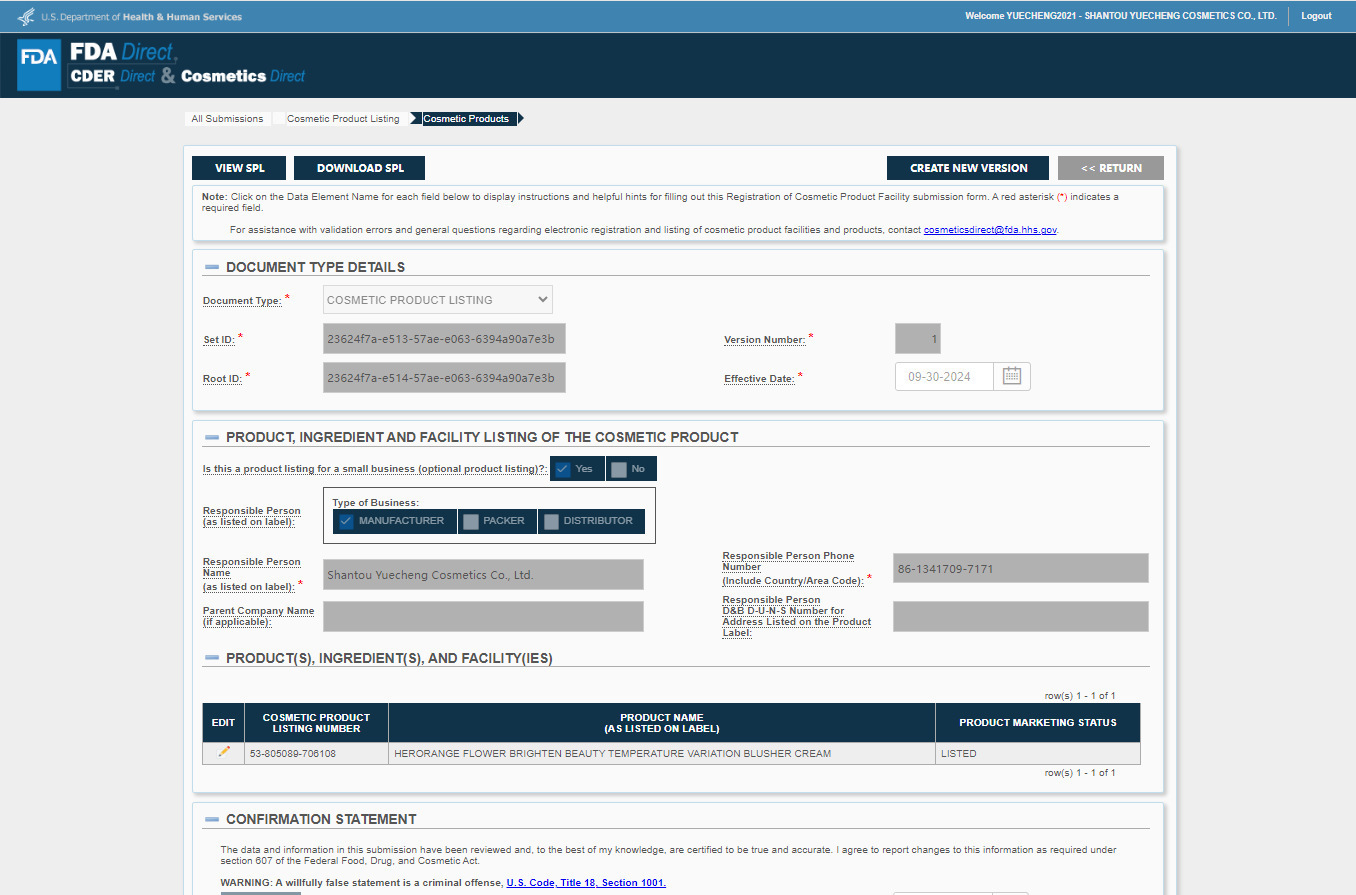Click the pencil edit icon for listing 53-805089-706108
The width and height of the screenshot is (1356, 895).
[224, 752]
